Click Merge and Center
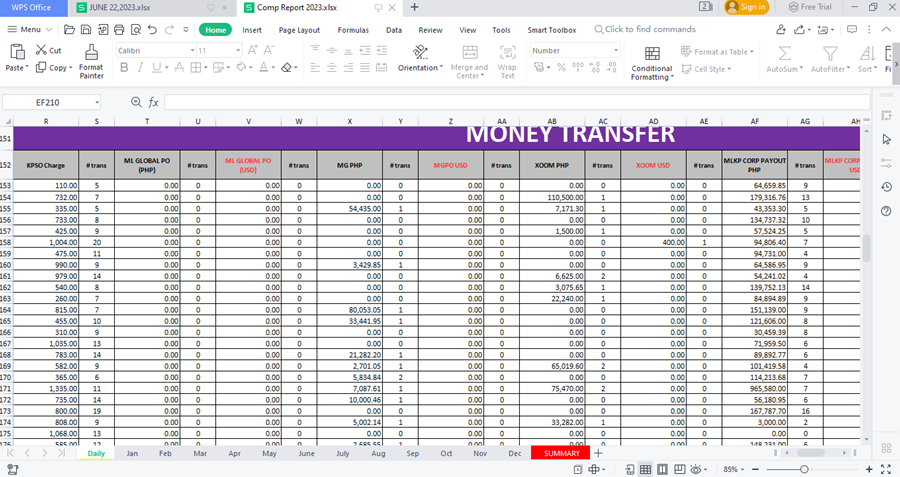Viewport: 900px width, 477px height. pos(470,62)
